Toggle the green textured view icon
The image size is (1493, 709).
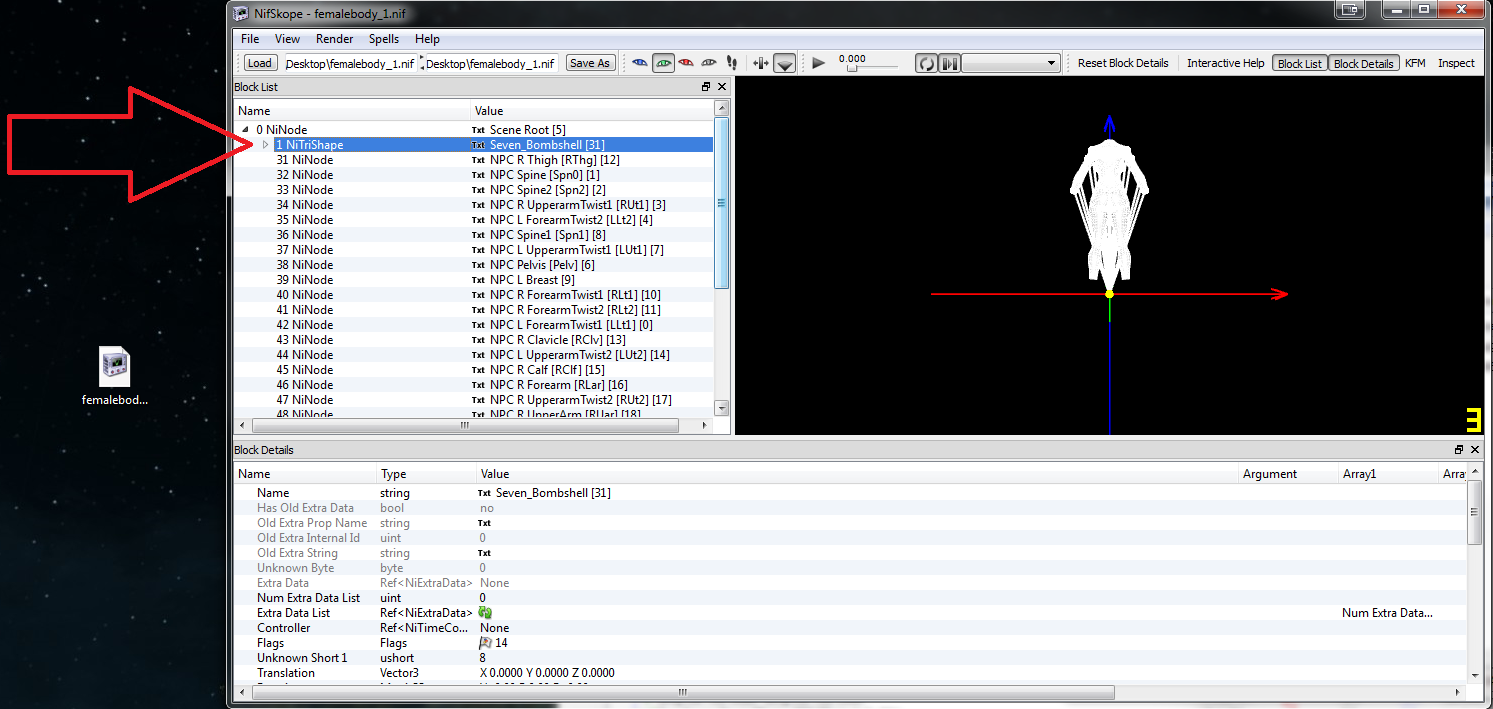coord(663,62)
